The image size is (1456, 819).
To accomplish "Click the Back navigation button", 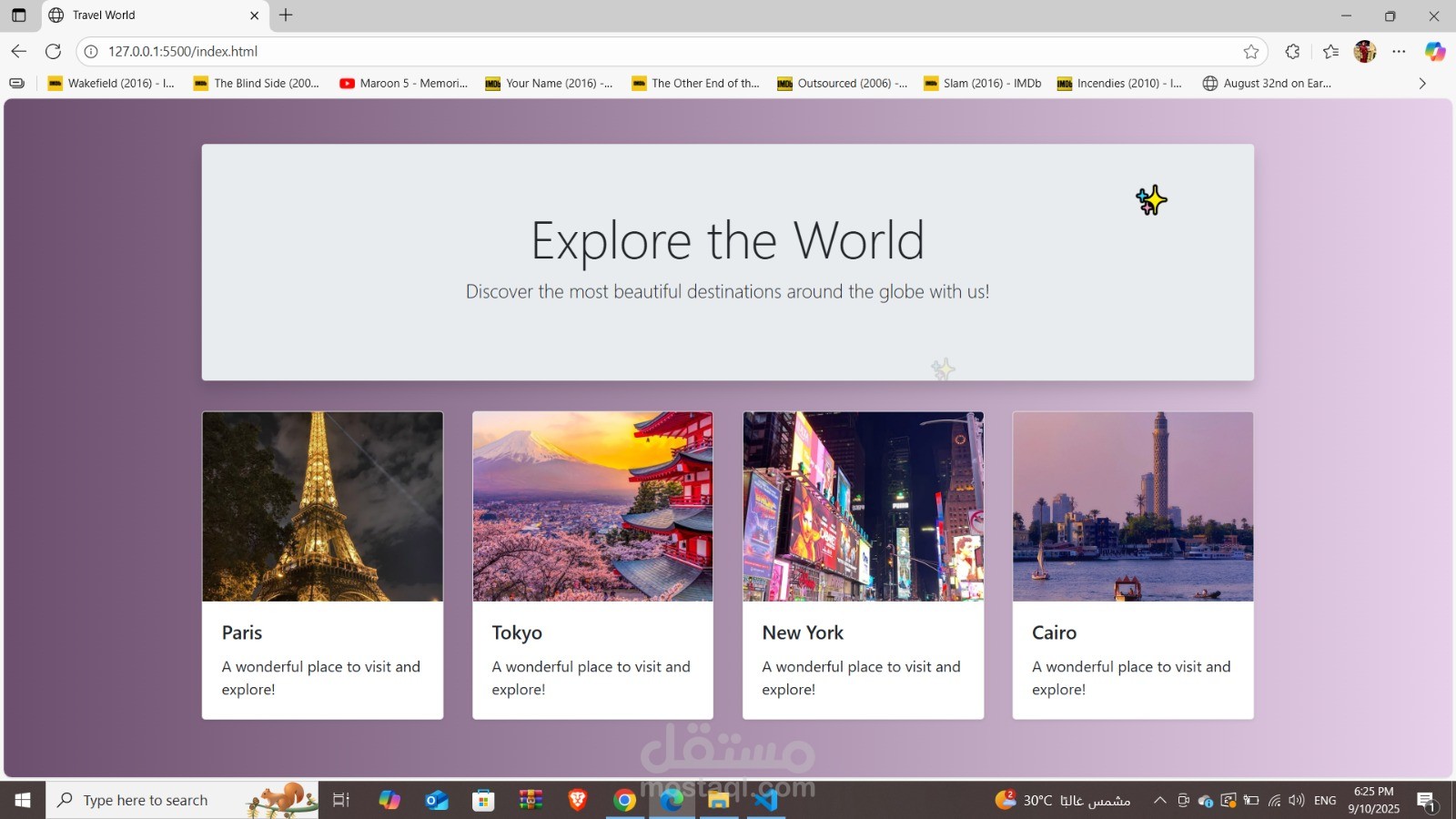I will click(x=18, y=52).
